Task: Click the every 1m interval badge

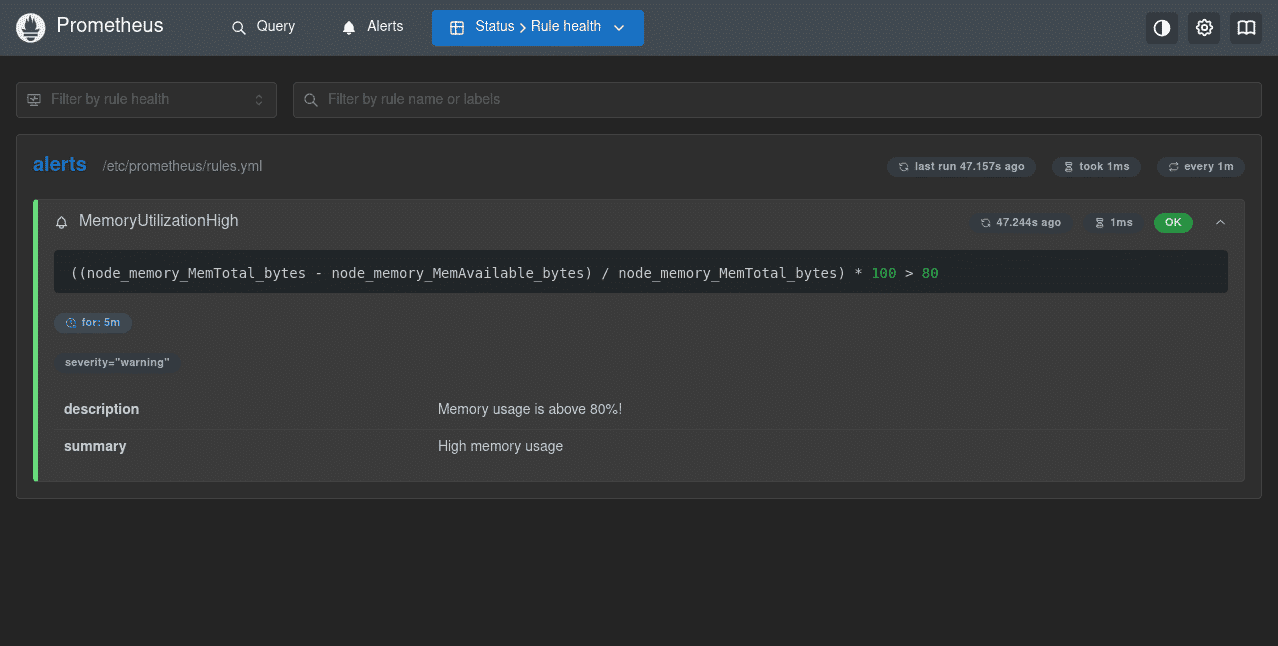Action: [x=1200, y=167]
